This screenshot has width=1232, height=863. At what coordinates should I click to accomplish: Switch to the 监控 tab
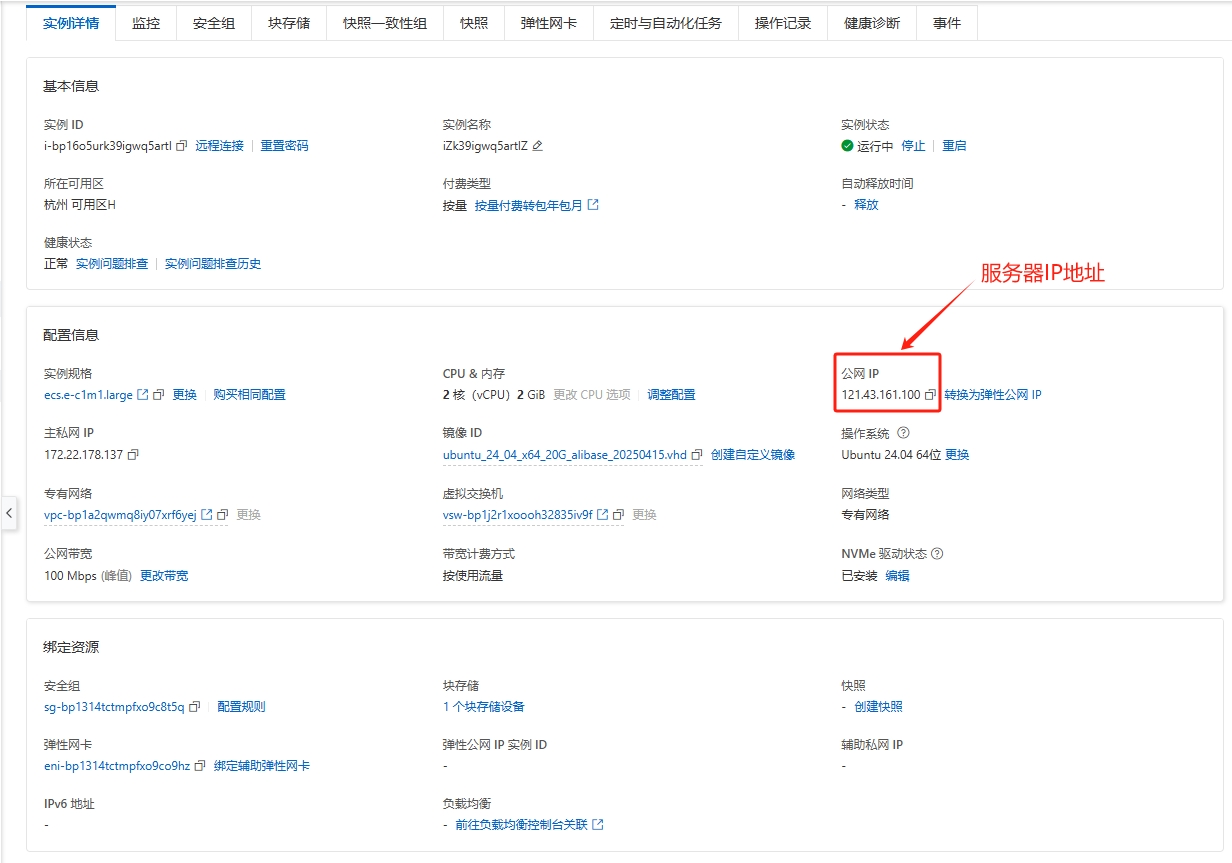[145, 23]
